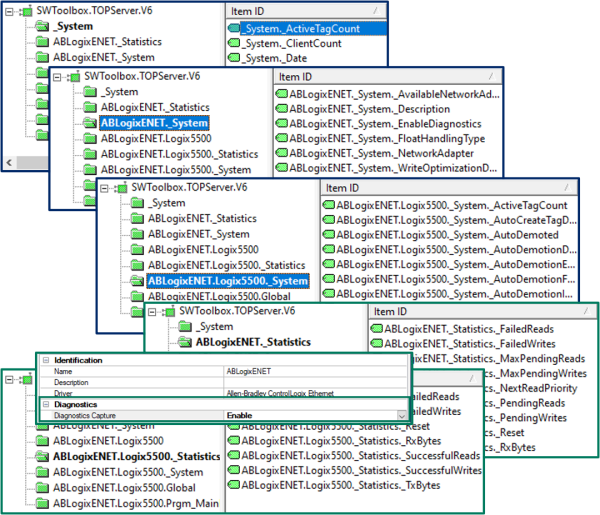600x515 pixels.
Task: Click tag icon of ABLogixENET._System._Description
Action: pos(282,109)
